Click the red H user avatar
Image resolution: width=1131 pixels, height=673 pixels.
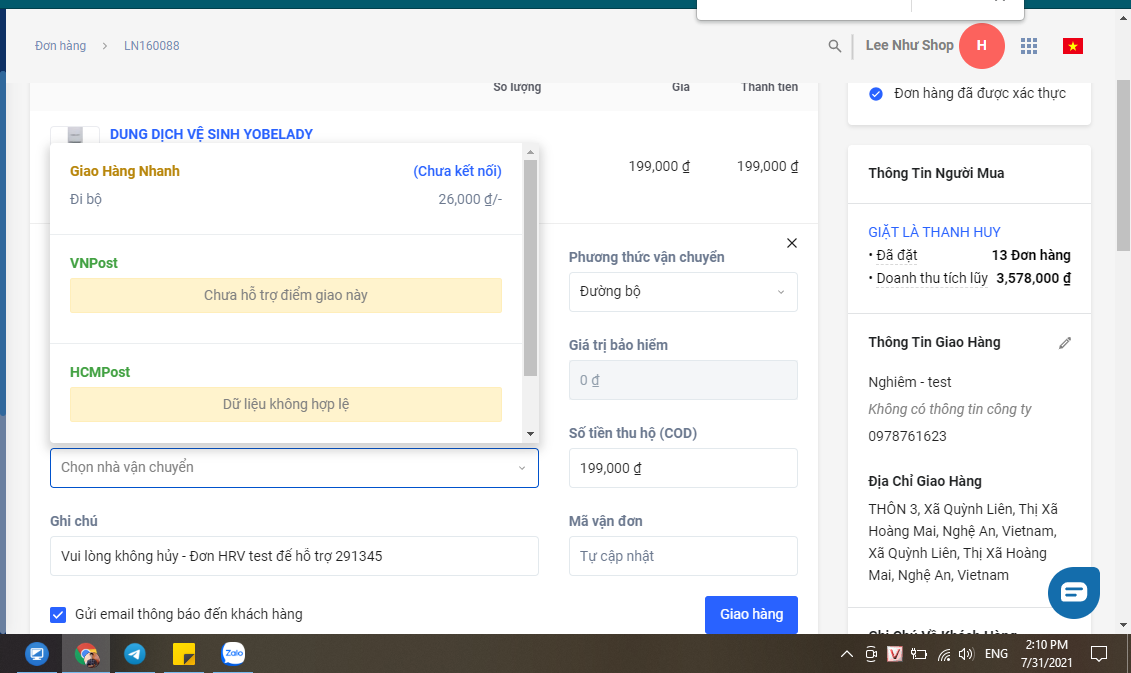click(982, 45)
